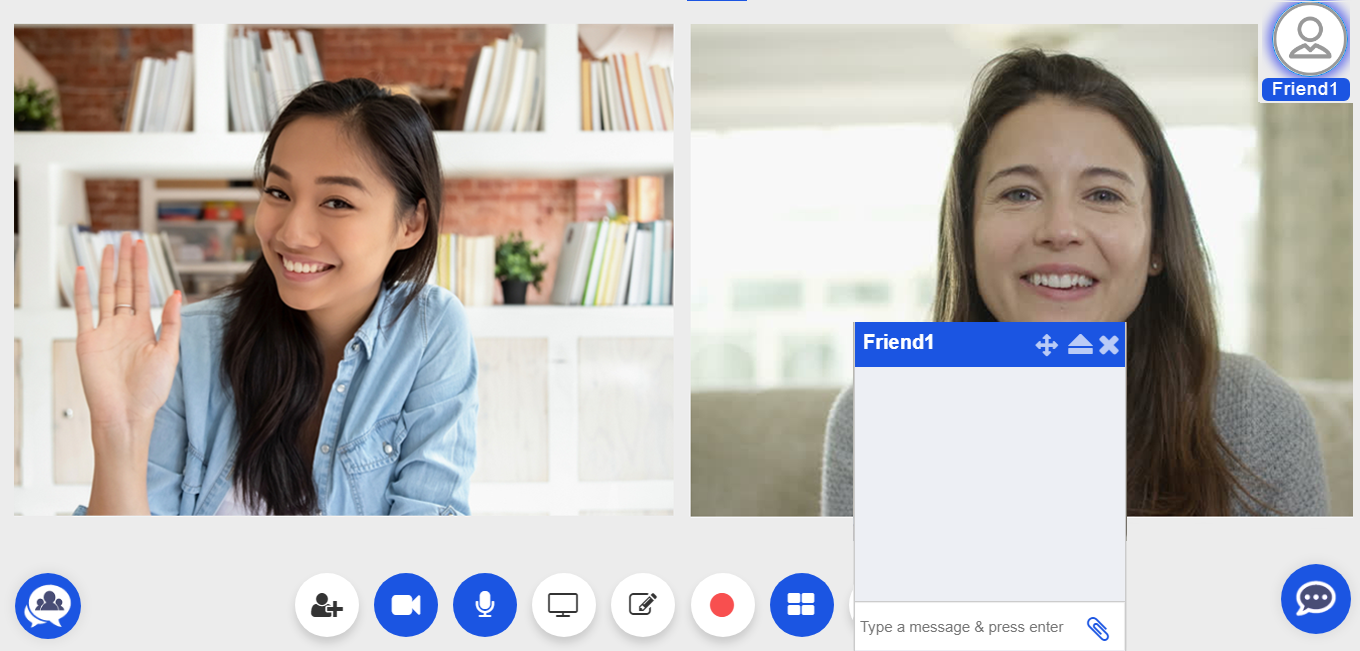The height and width of the screenshot is (651, 1360).
Task: Click the Friend1 avatar picture
Action: click(x=1309, y=39)
